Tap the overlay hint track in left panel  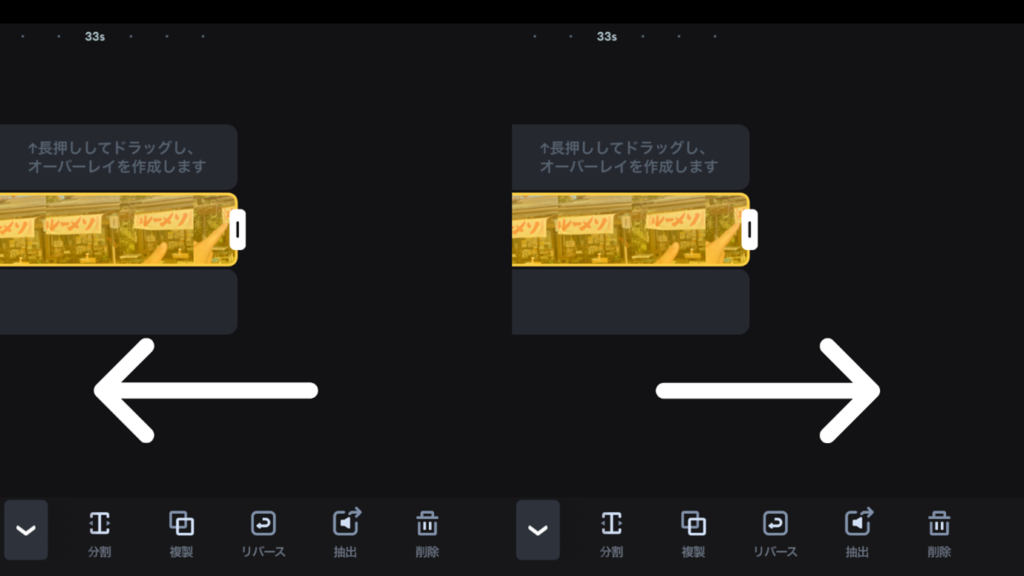click(118, 157)
